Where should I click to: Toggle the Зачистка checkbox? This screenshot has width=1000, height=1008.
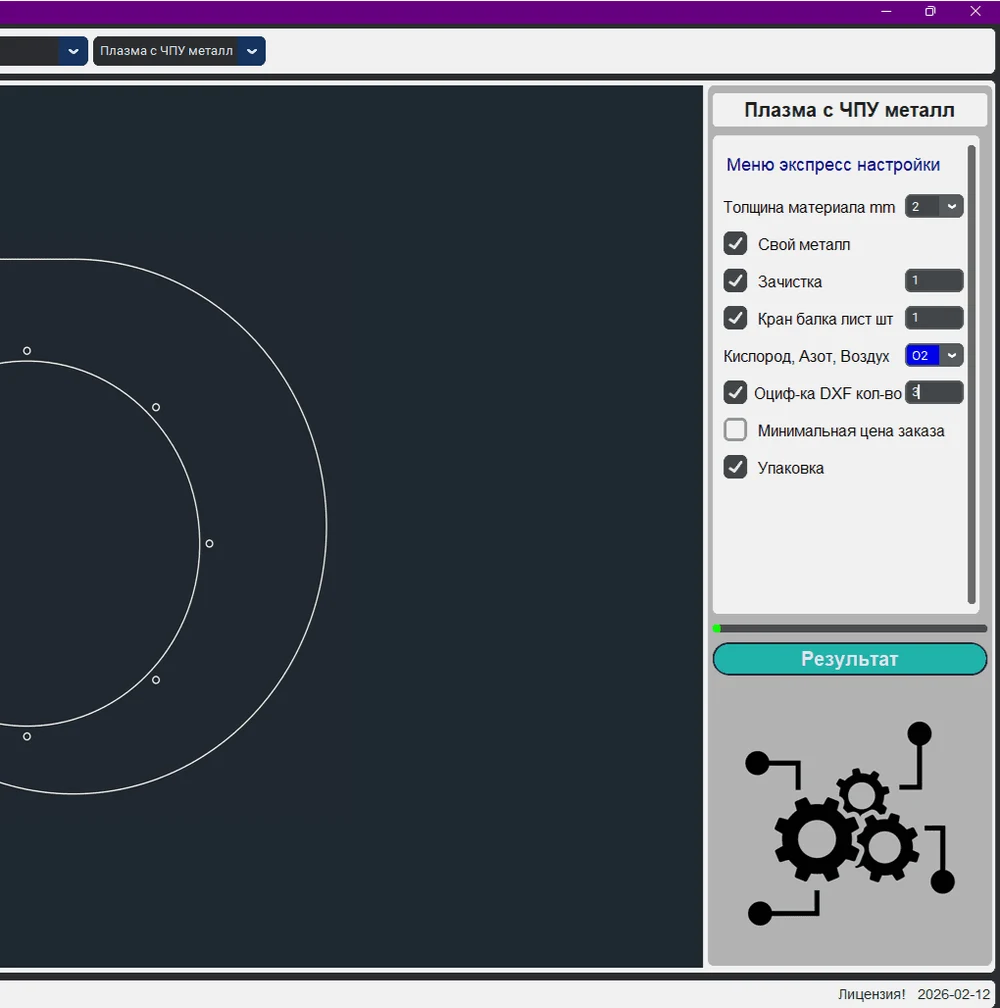pos(736,281)
